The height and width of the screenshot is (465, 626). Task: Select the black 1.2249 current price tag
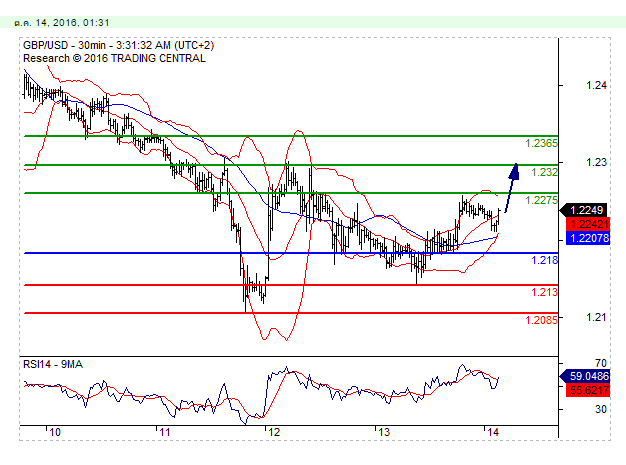(x=584, y=210)
